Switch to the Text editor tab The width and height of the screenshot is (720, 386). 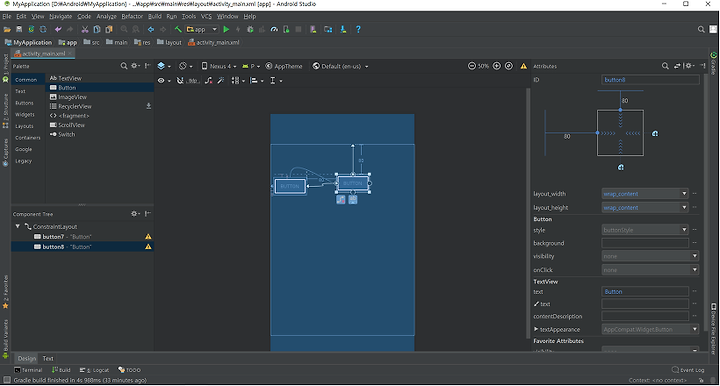[48, 358]
